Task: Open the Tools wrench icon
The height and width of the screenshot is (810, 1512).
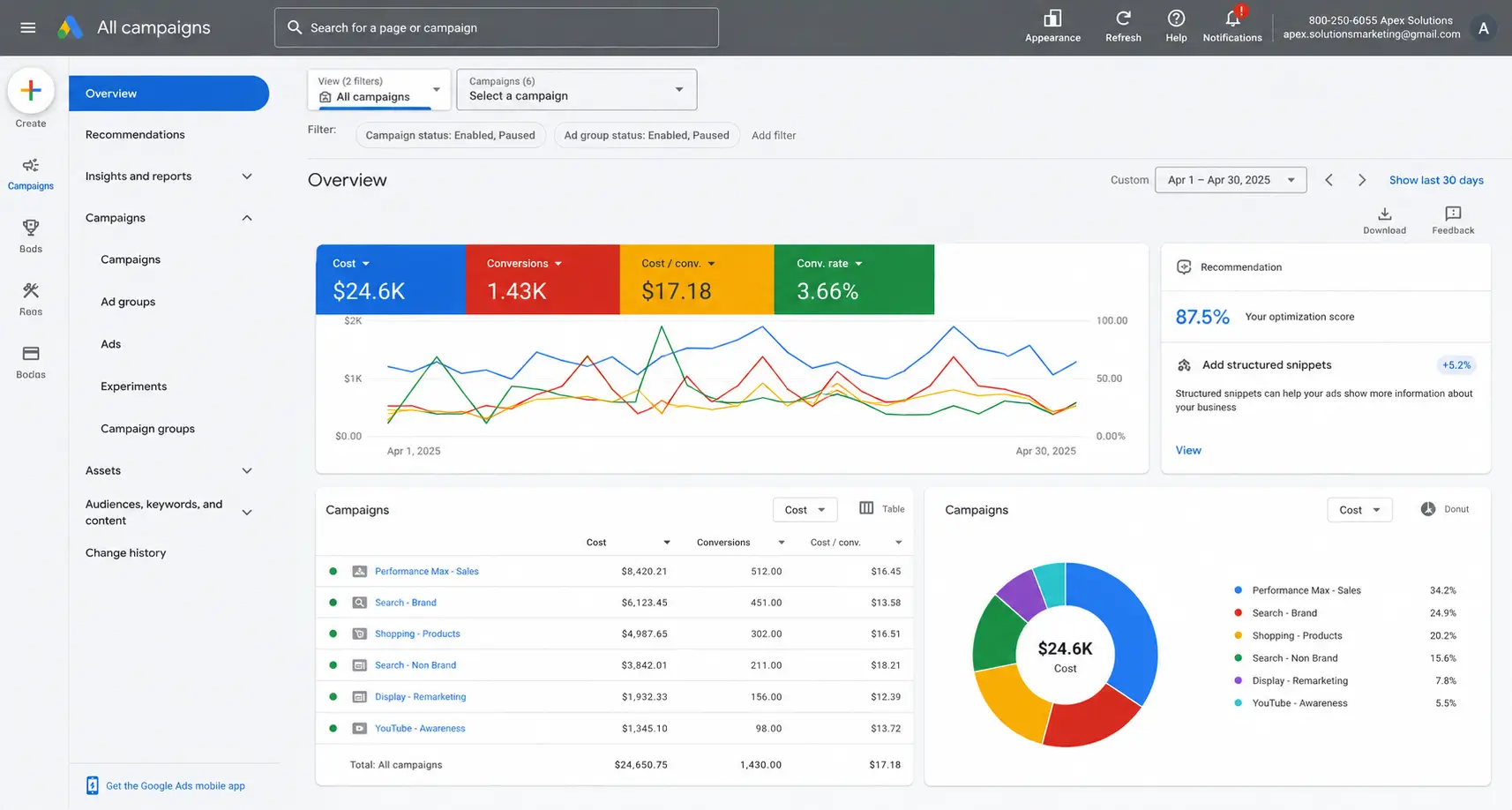Action: tap(31, 290)
